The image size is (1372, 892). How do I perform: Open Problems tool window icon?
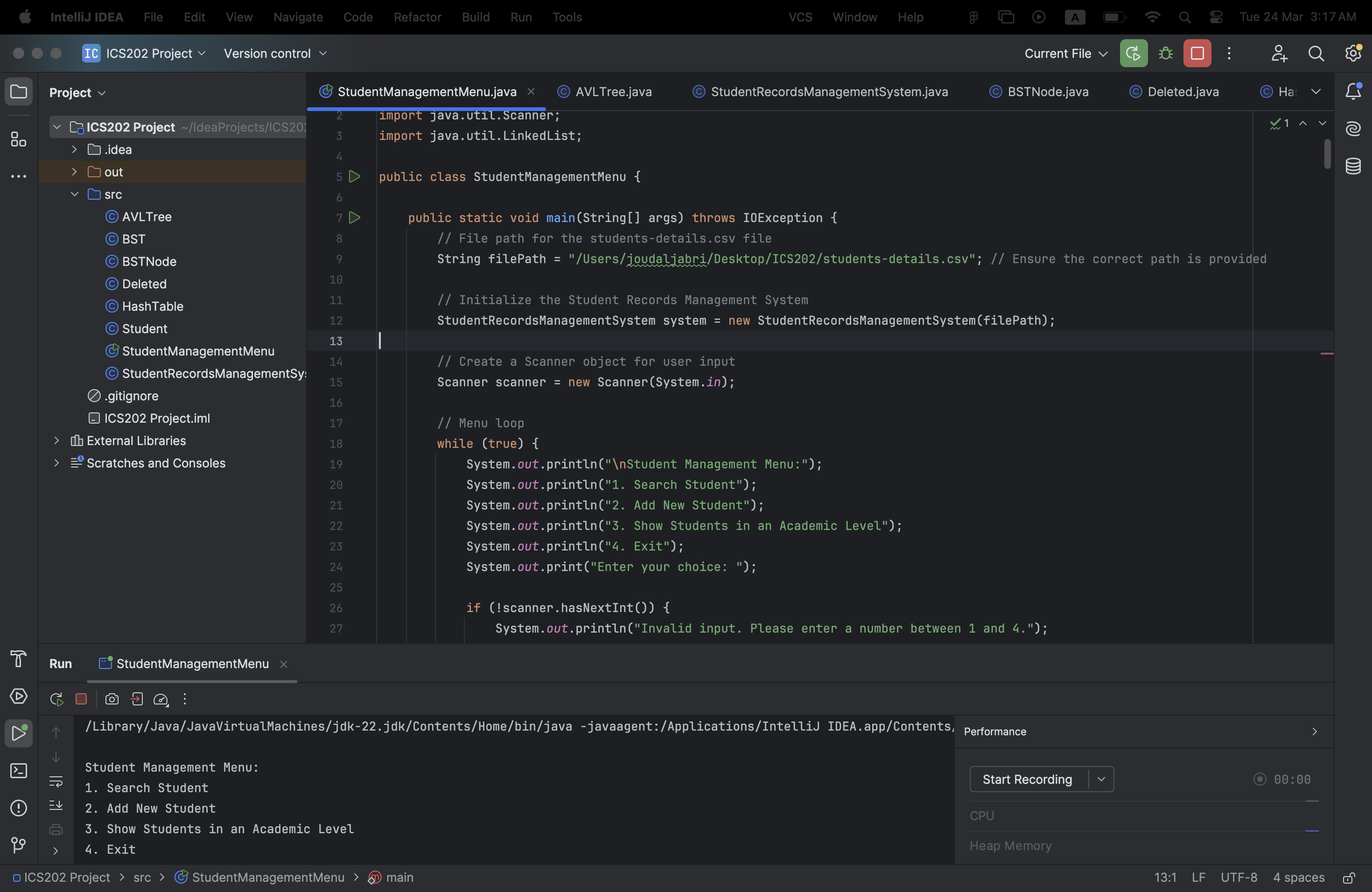point(19,808)
